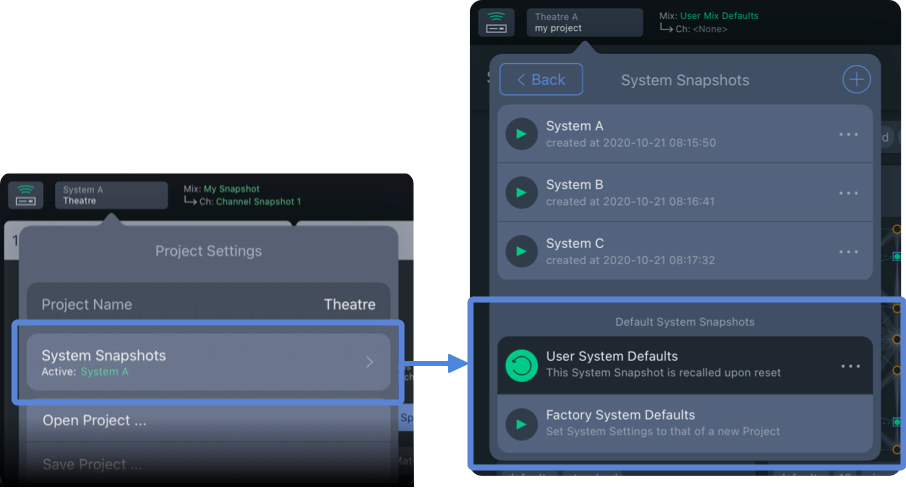Recall the System C snapshot play button
The image size is (906, 488).
[x=521, y=251]
